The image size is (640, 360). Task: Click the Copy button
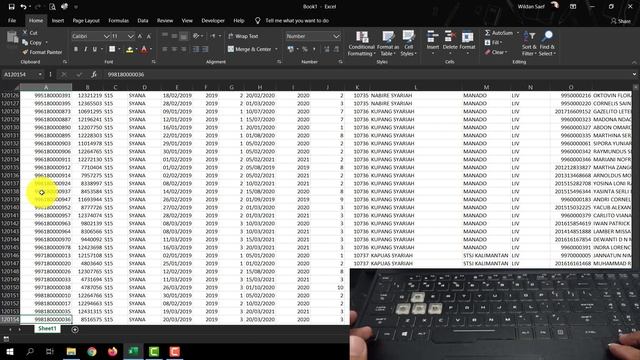click(32, 42)
